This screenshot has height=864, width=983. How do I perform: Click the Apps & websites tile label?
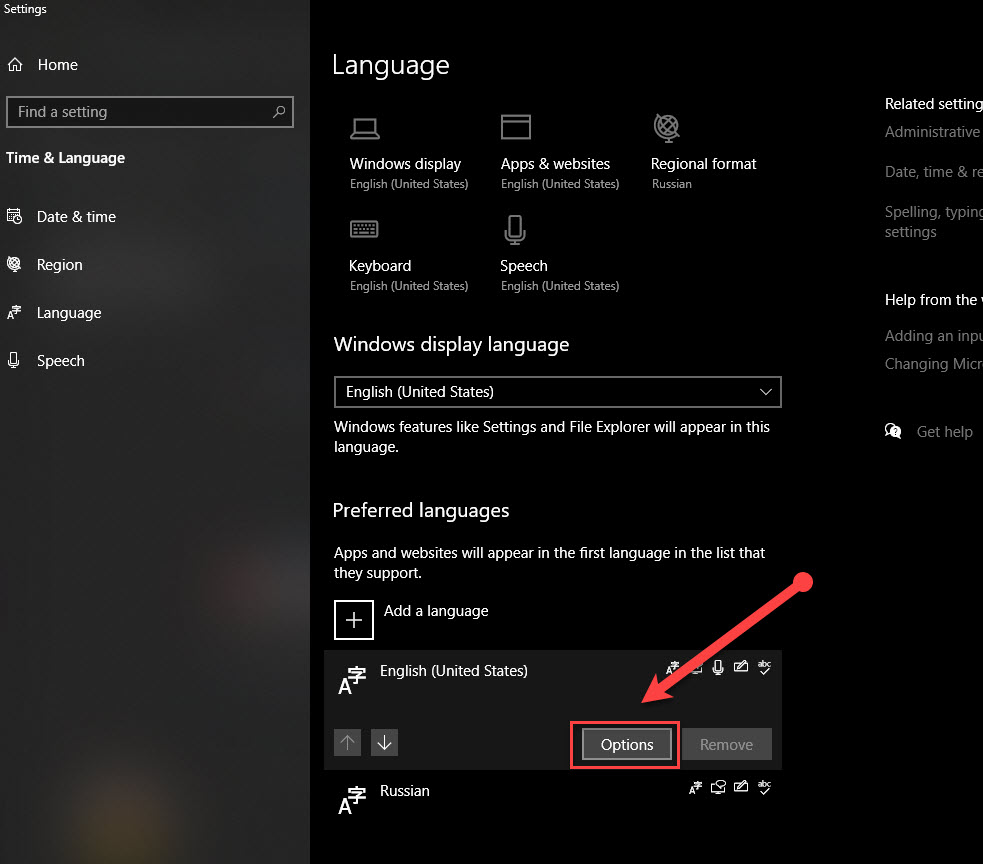(555, 164)
